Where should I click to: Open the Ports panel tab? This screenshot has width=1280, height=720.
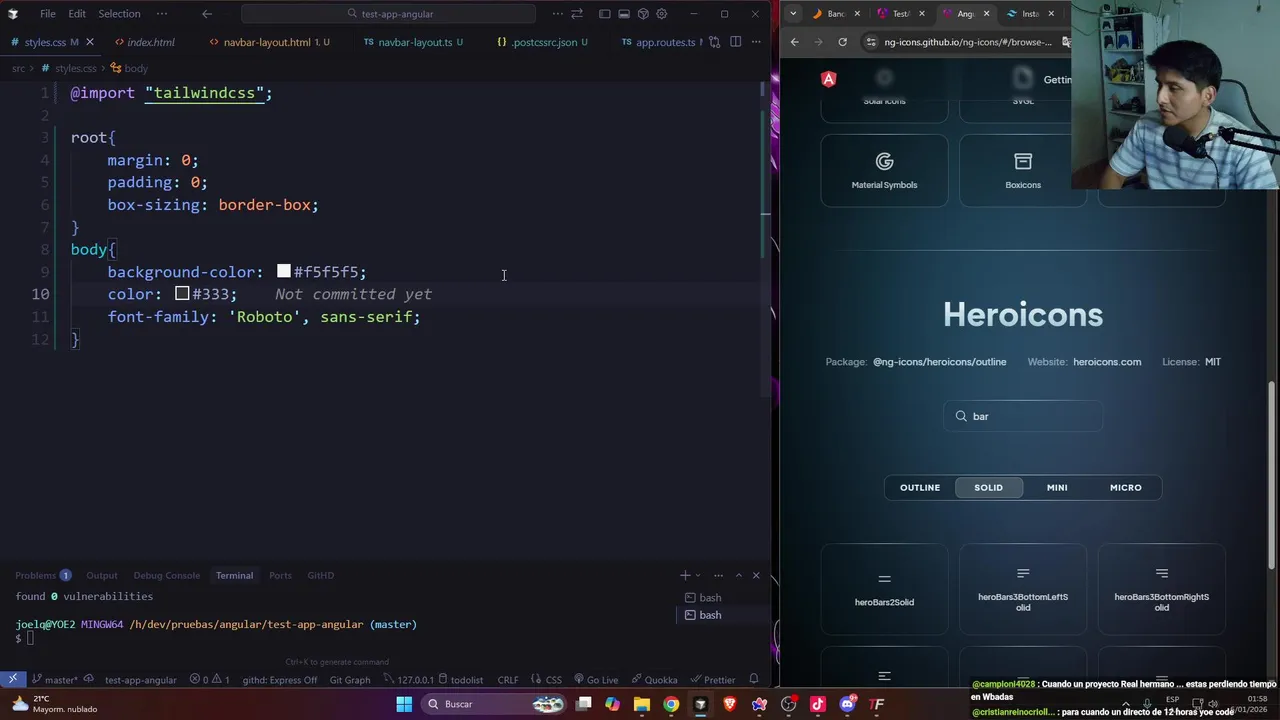(x=280, y=575)
